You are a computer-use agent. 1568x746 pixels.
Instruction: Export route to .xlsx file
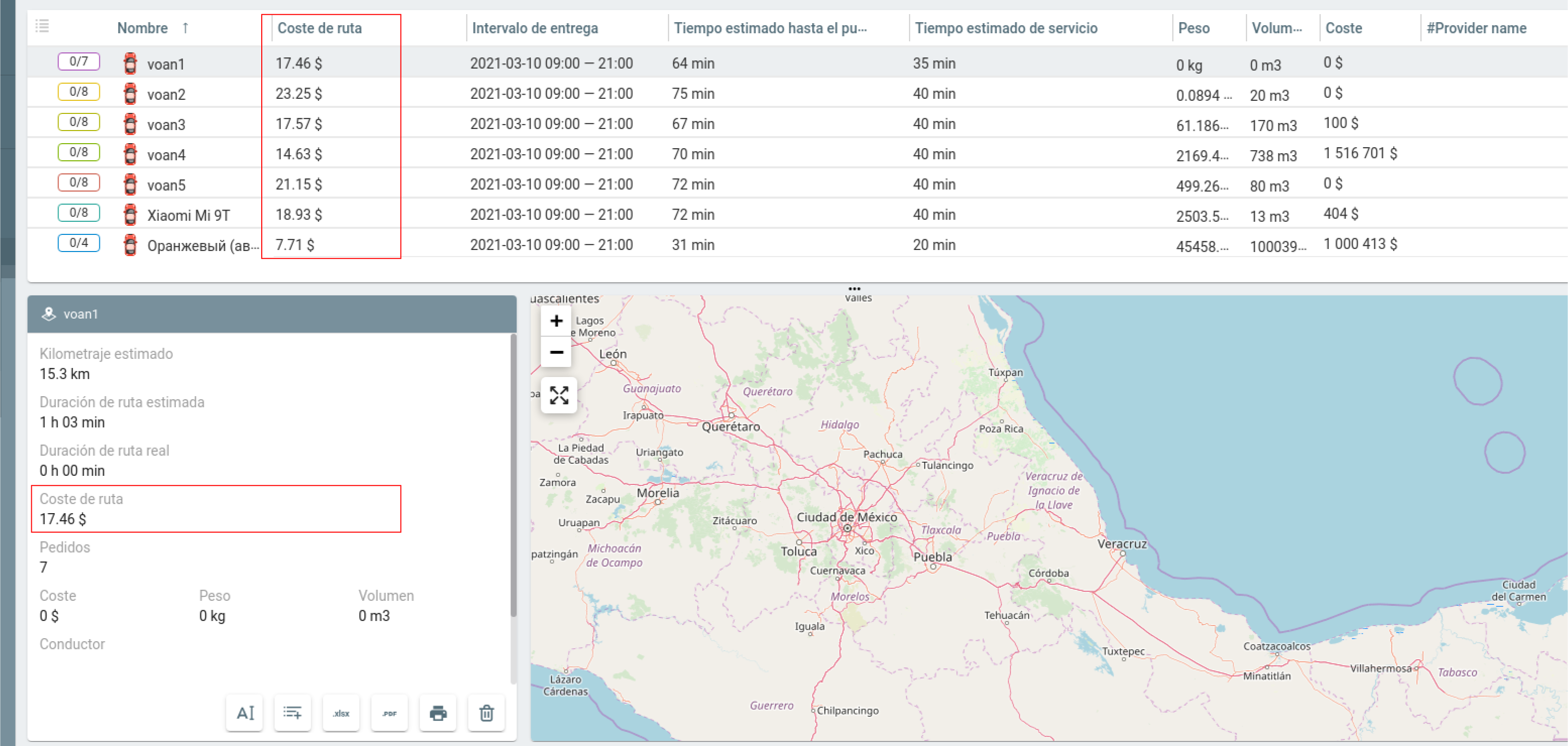tap(341, 713)
